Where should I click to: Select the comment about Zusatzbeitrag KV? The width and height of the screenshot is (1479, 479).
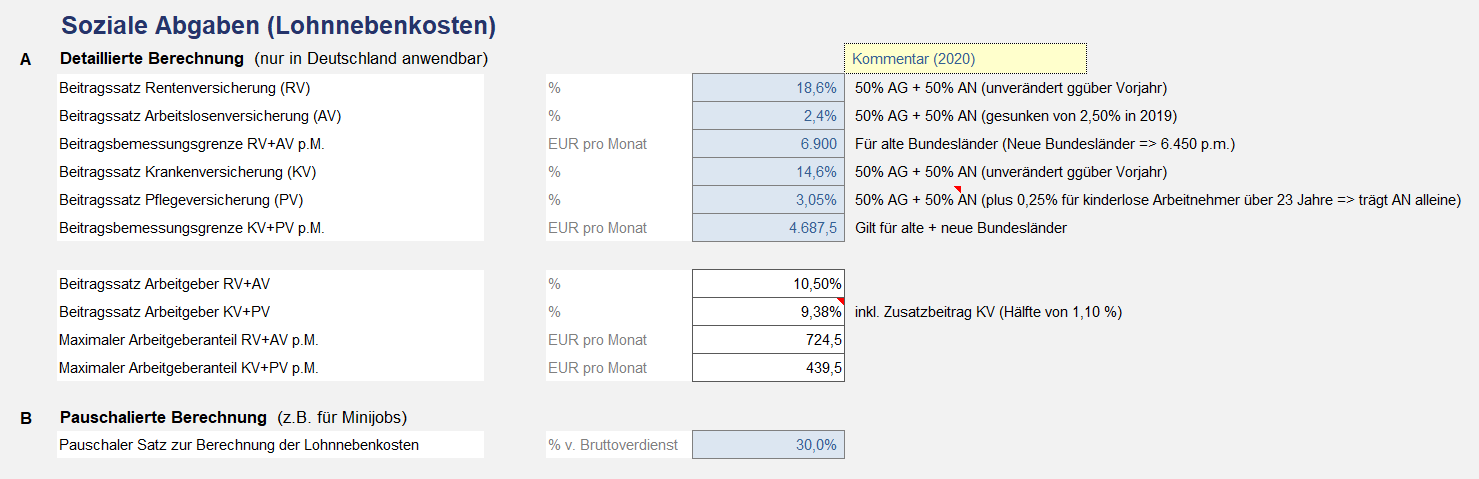pyautogui.click(x=988, y=312)
